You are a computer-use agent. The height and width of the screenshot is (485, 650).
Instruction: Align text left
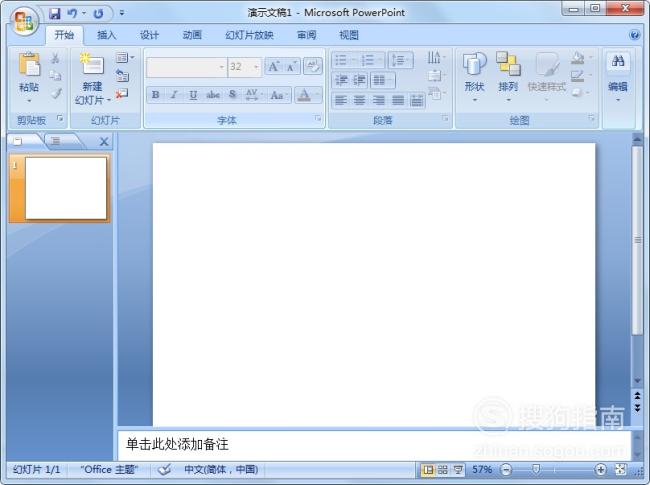[341, 100]
